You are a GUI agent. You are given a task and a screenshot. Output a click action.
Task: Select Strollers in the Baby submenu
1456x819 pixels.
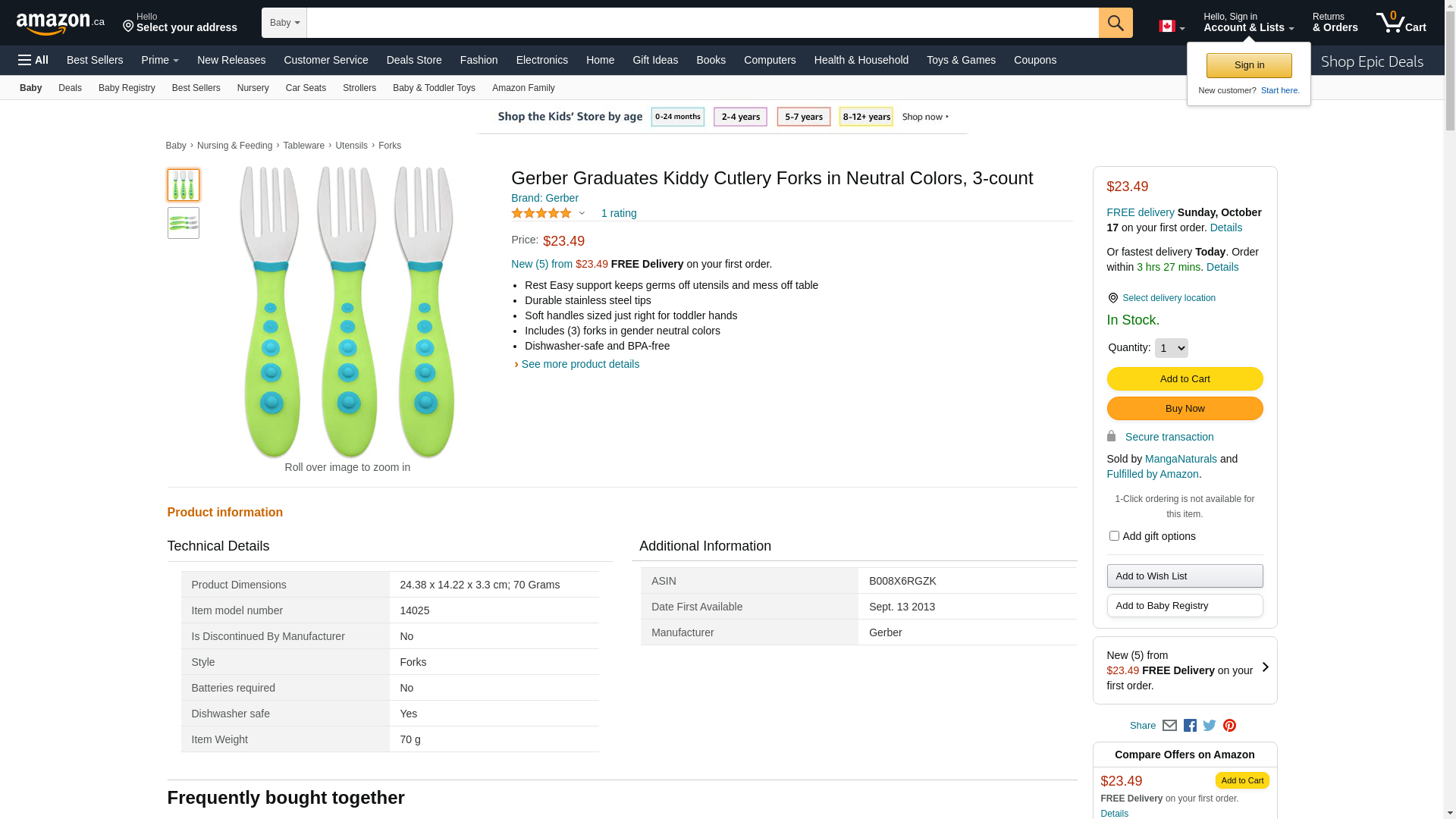359,88
